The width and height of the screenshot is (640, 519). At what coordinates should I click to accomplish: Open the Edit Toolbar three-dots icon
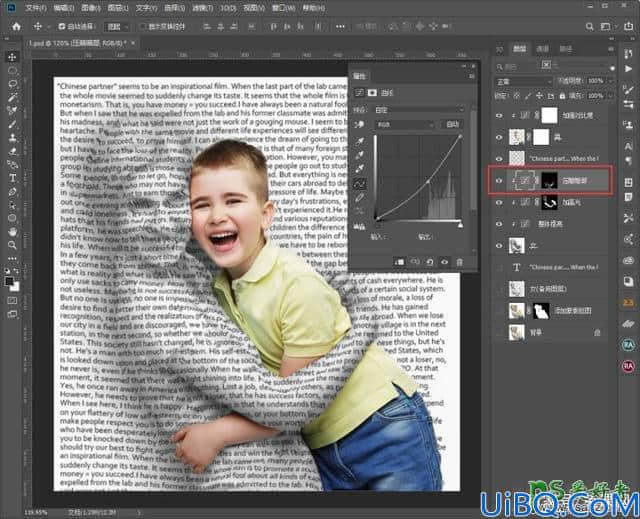click(x=12, y=258)
